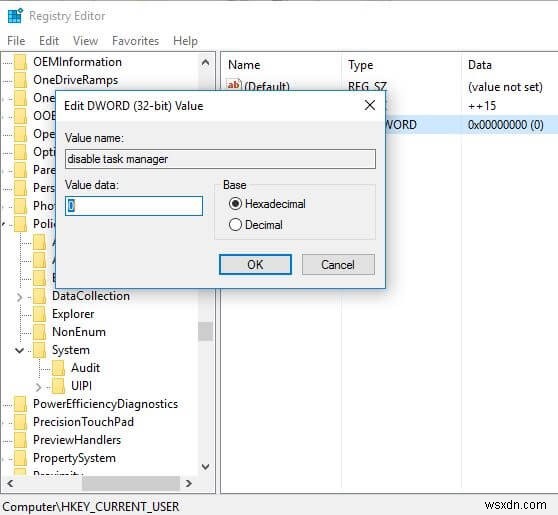Viewport: 558px width, 515px height.
Task: Click the 0x00000000 (0) data cell
Action: (x=506, y=125)
